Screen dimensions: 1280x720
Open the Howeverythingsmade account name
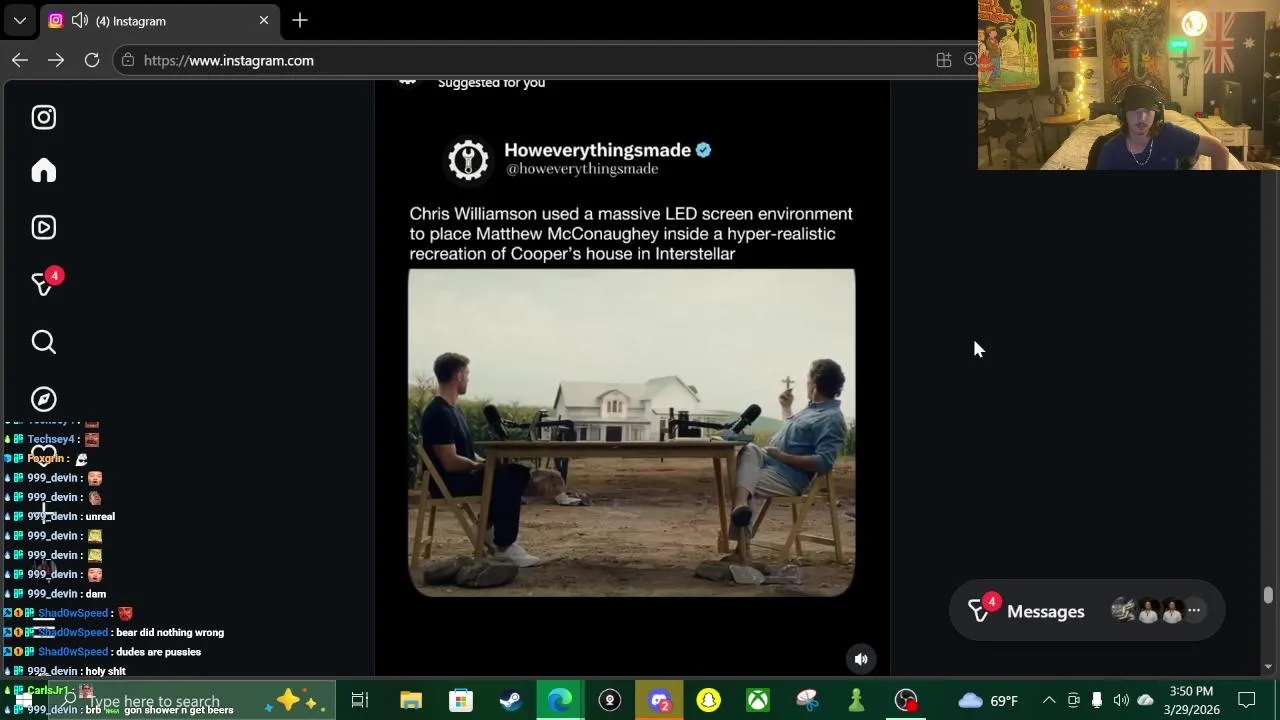[597, 150]
